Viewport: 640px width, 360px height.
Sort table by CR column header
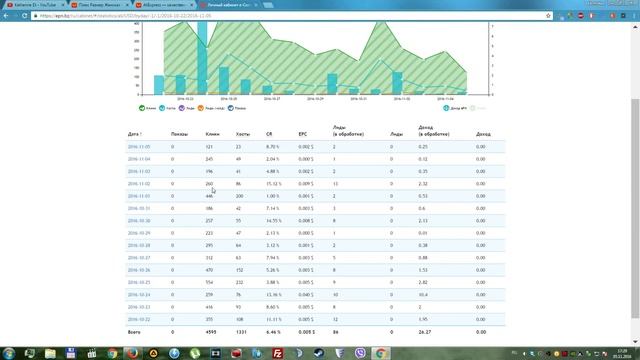(x=269, y=134)
